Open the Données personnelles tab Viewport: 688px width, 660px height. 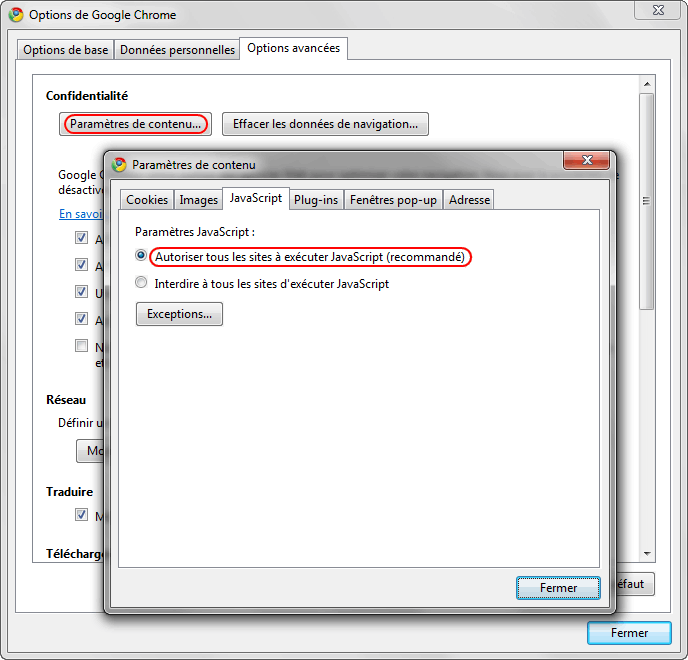177,50
